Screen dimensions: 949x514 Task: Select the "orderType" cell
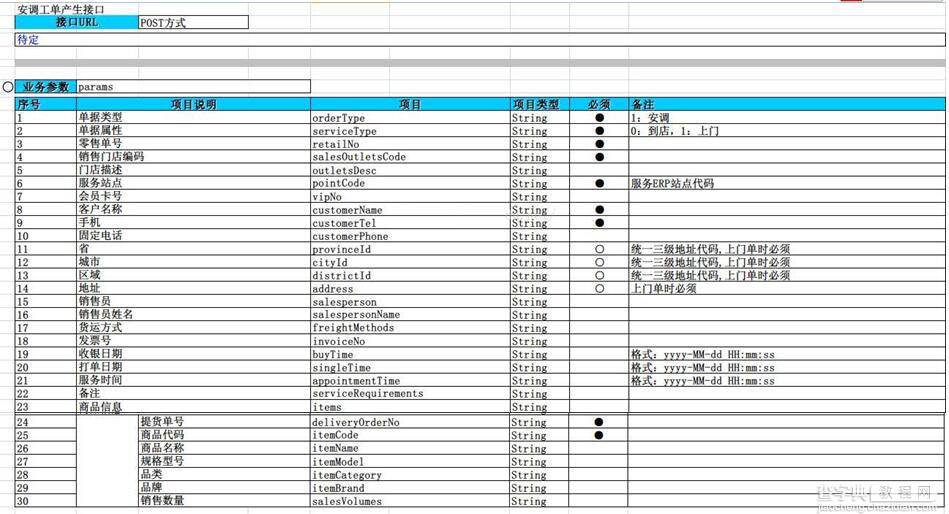pos(410,117)
